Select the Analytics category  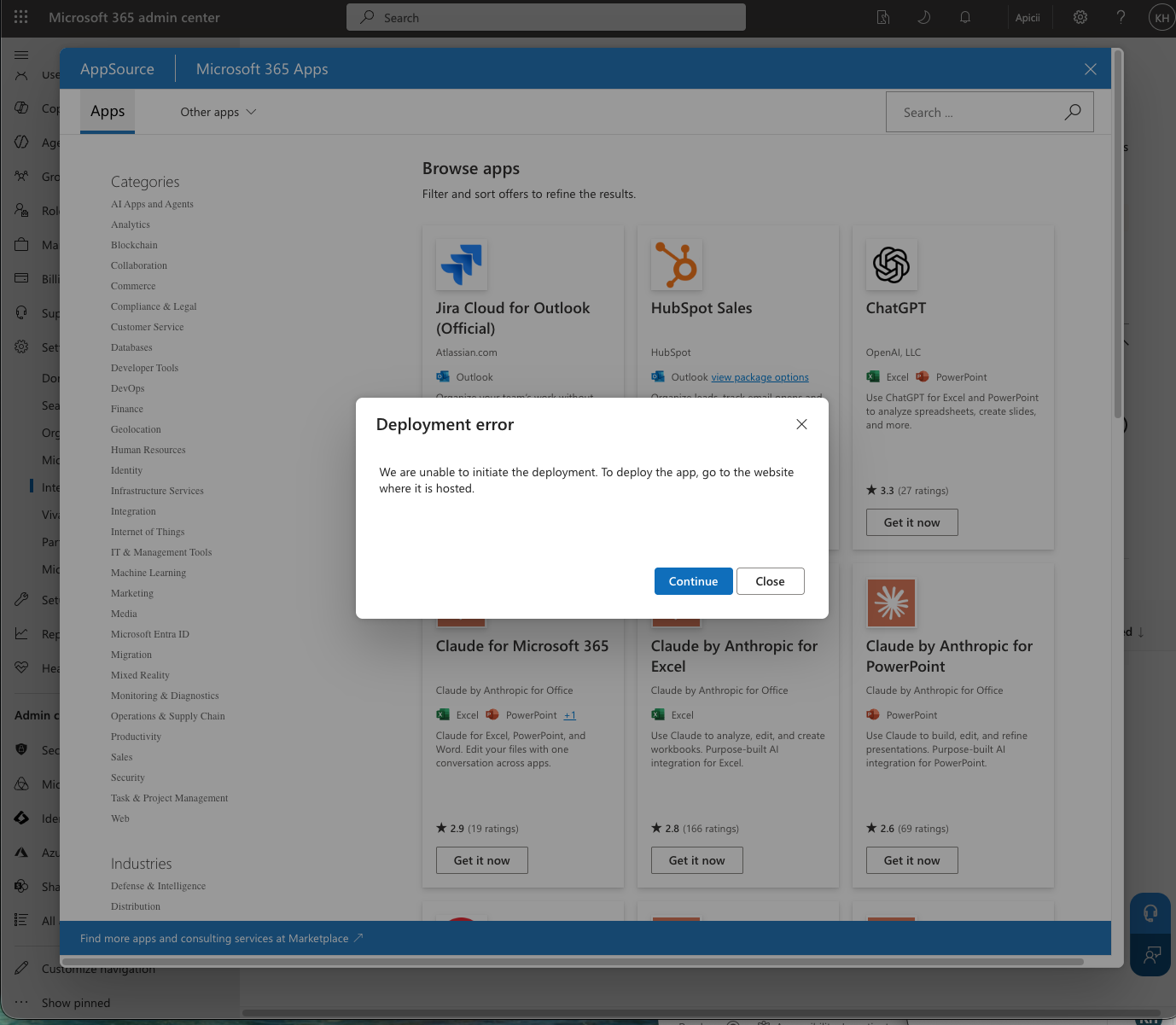[131, 224]
